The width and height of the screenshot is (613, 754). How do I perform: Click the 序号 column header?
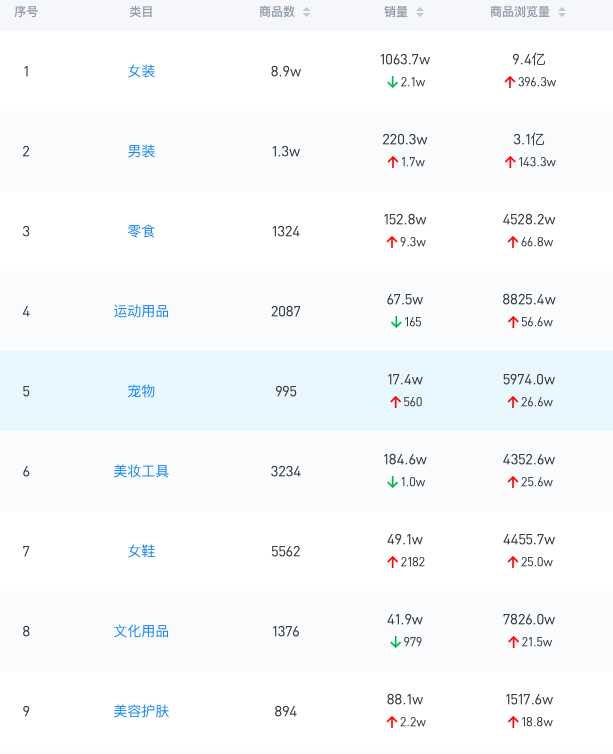[26, 12]
